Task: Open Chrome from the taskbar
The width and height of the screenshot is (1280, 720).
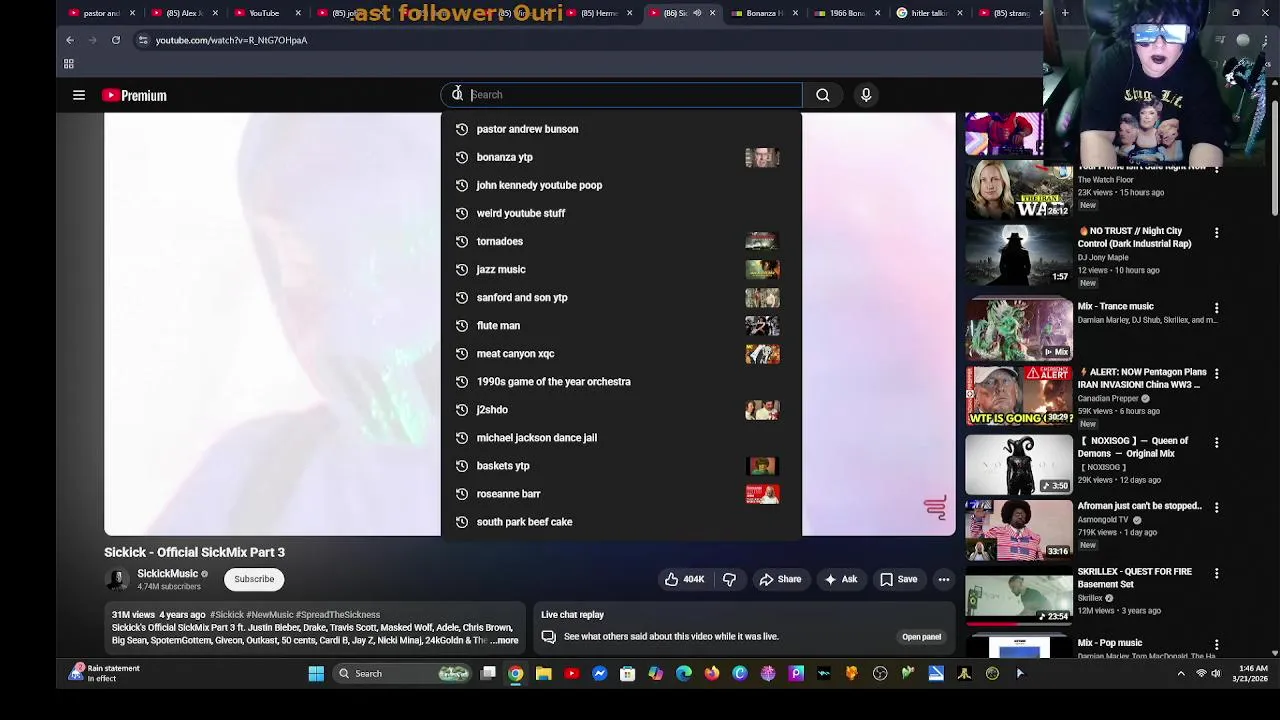Action: click(515, 673)
